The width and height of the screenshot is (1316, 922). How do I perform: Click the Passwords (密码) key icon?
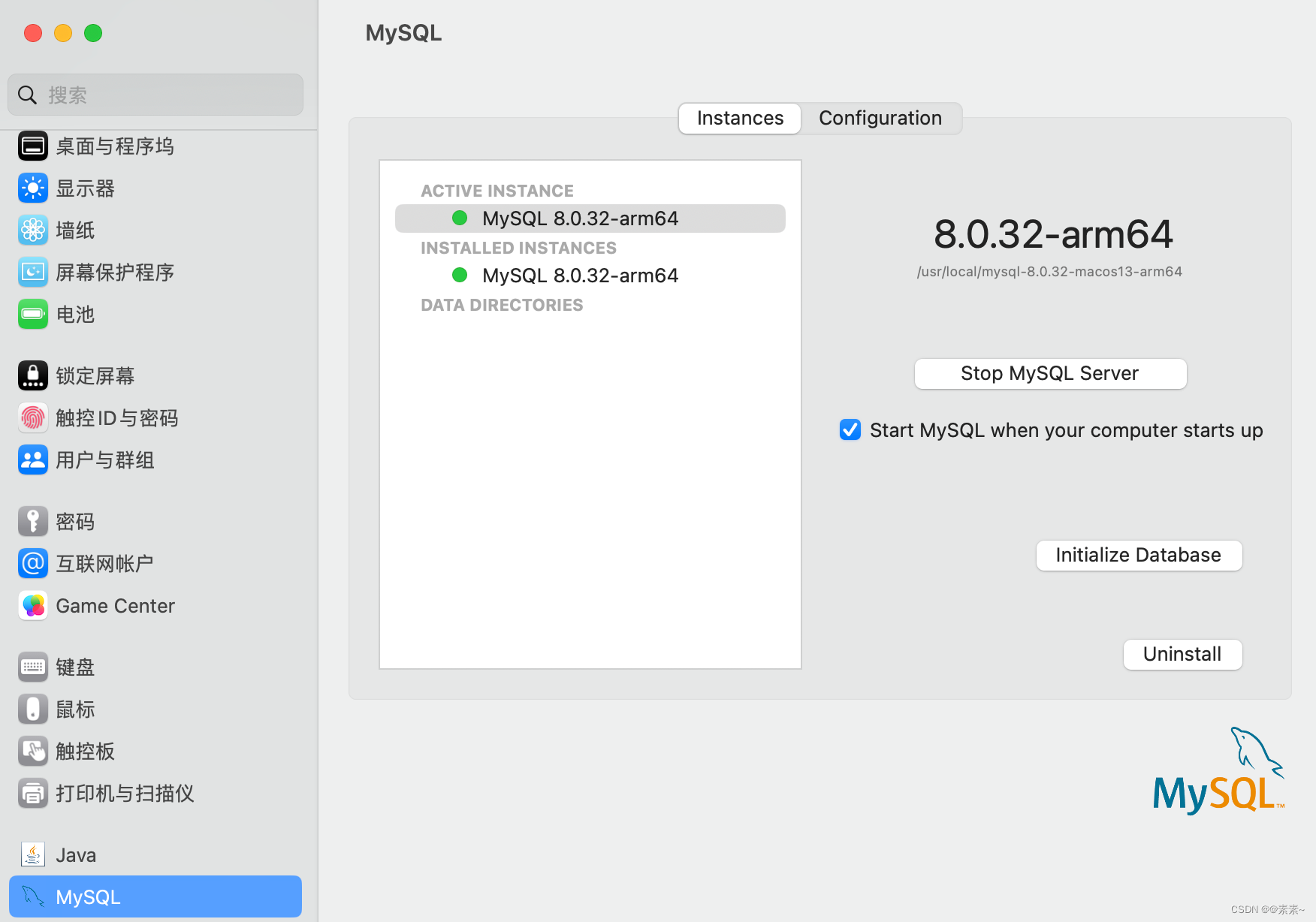coord(33,522)
